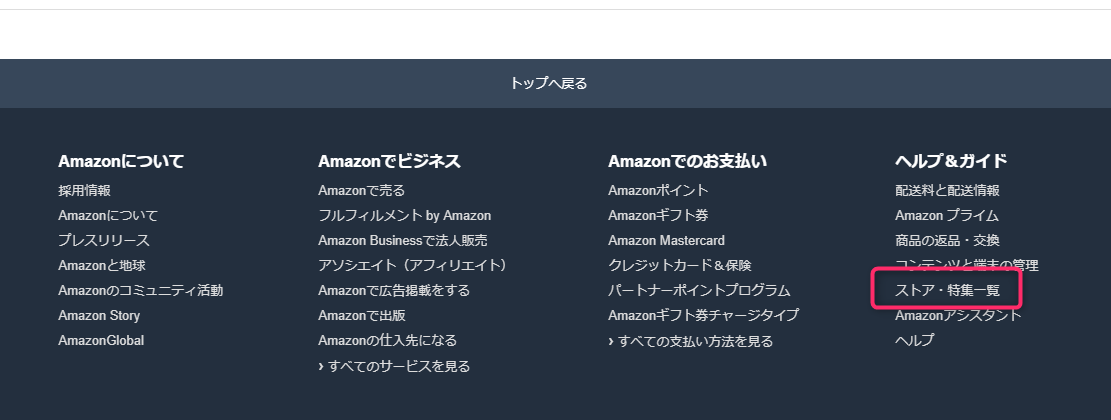Click the Amazon Mastercard link
This screenshot has width=1111, height=420.
(x=666, y=240)
